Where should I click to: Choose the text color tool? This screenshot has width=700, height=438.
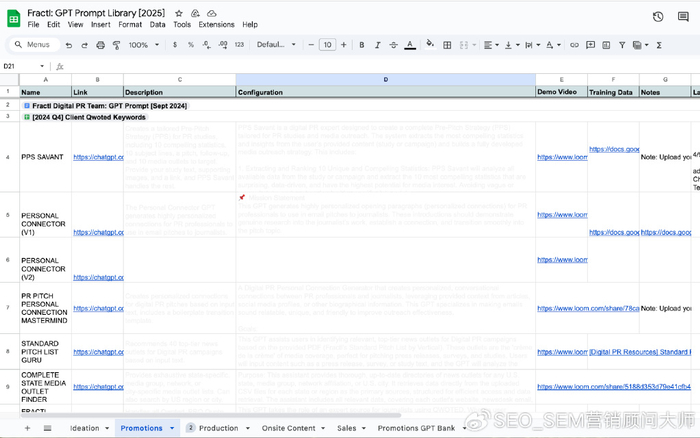pyautogui.click(x=410, y=45)
